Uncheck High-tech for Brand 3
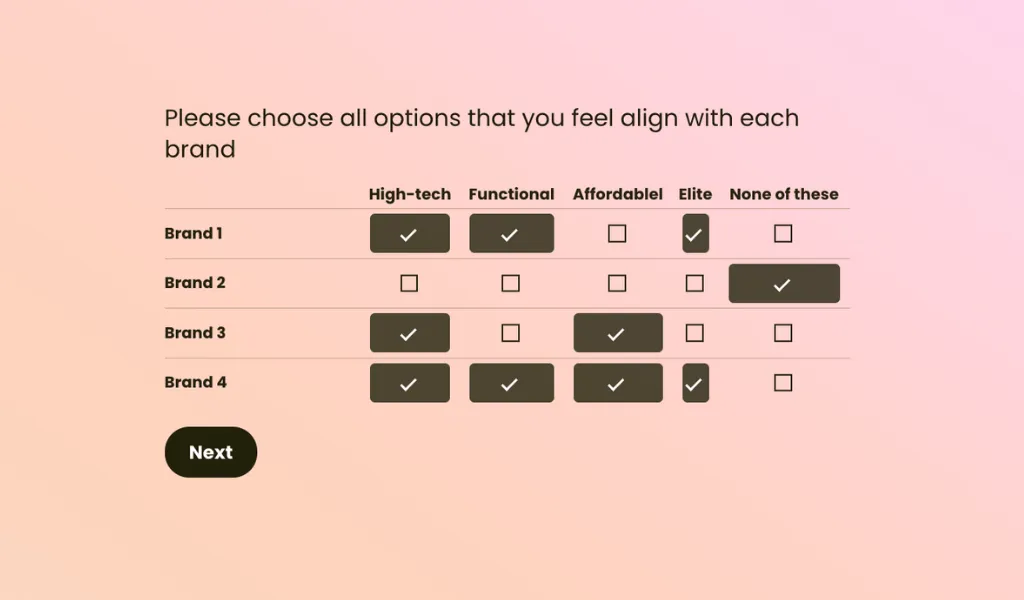 click(409, 332)
